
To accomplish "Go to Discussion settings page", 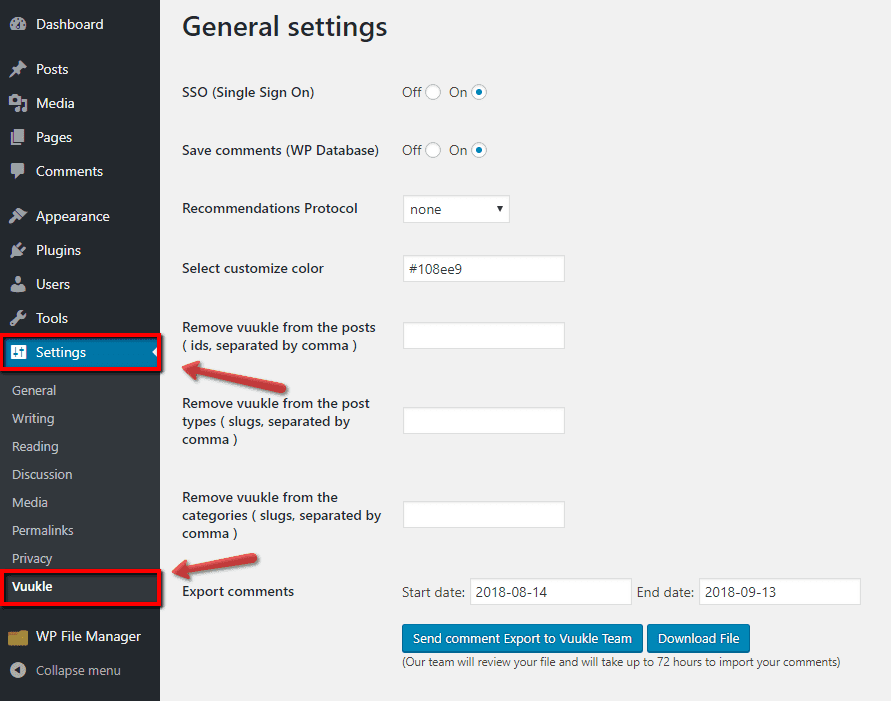I will tap(42, 475).
